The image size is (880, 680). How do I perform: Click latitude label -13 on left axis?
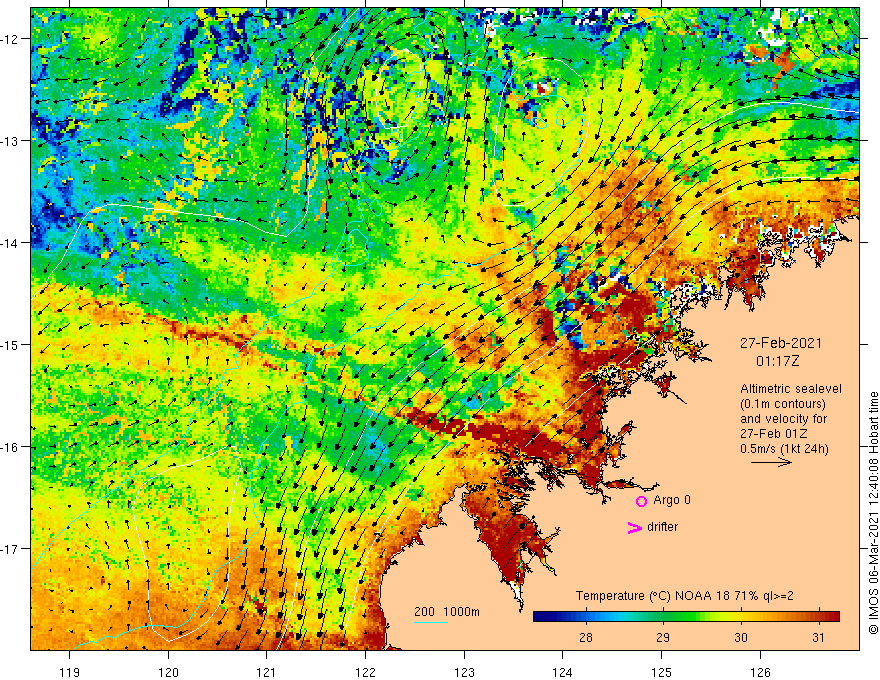(x=11, y=141)
